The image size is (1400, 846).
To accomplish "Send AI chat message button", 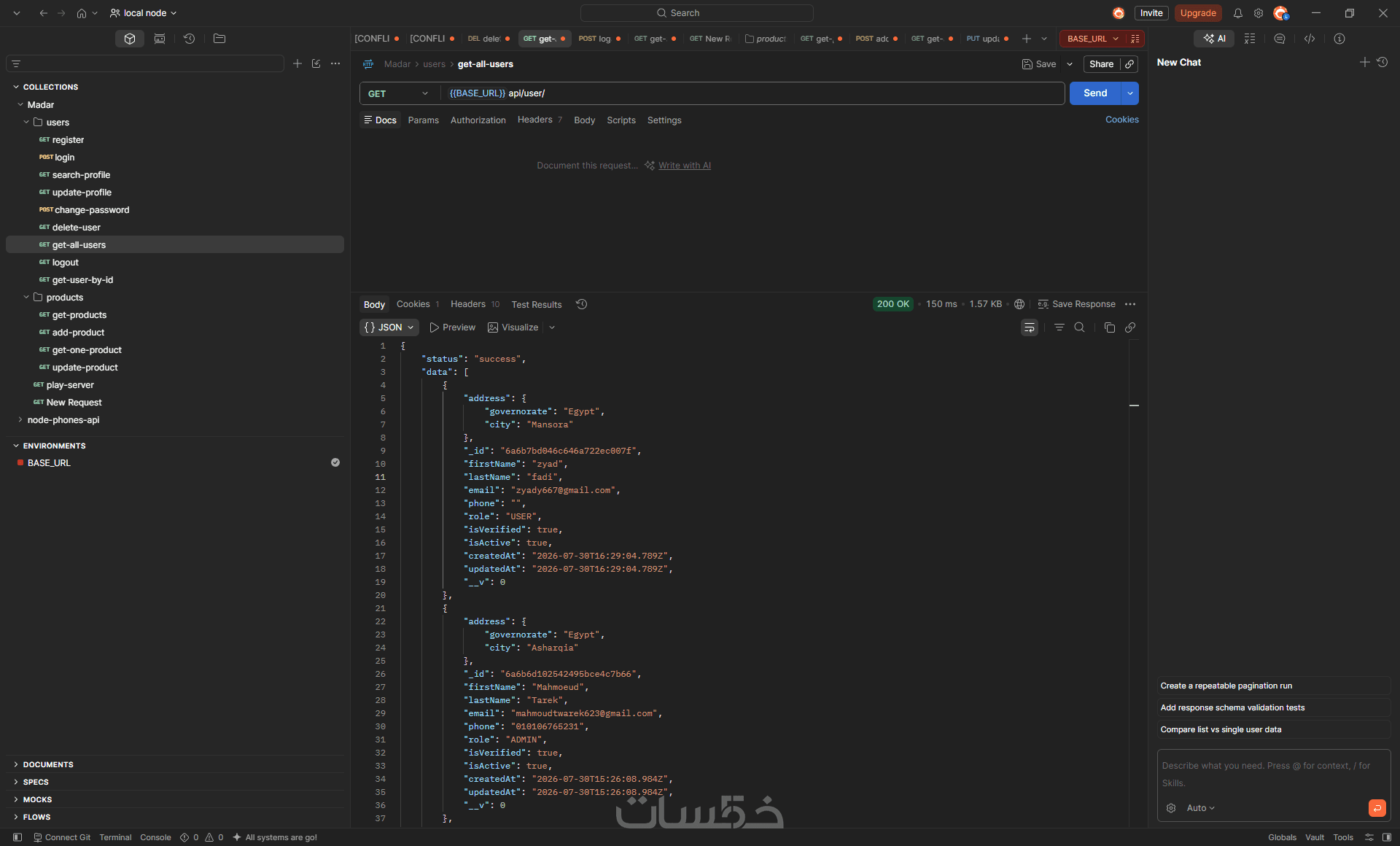I will click(x=1377, y=808).
